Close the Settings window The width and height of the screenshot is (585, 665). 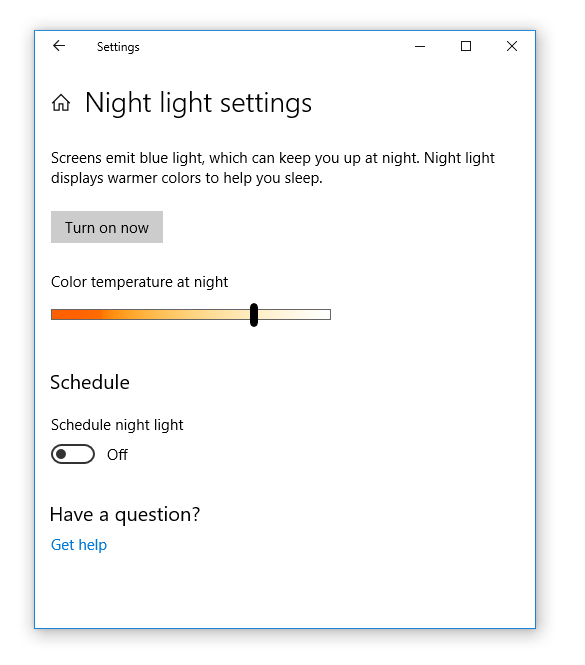tap(512, 46)
